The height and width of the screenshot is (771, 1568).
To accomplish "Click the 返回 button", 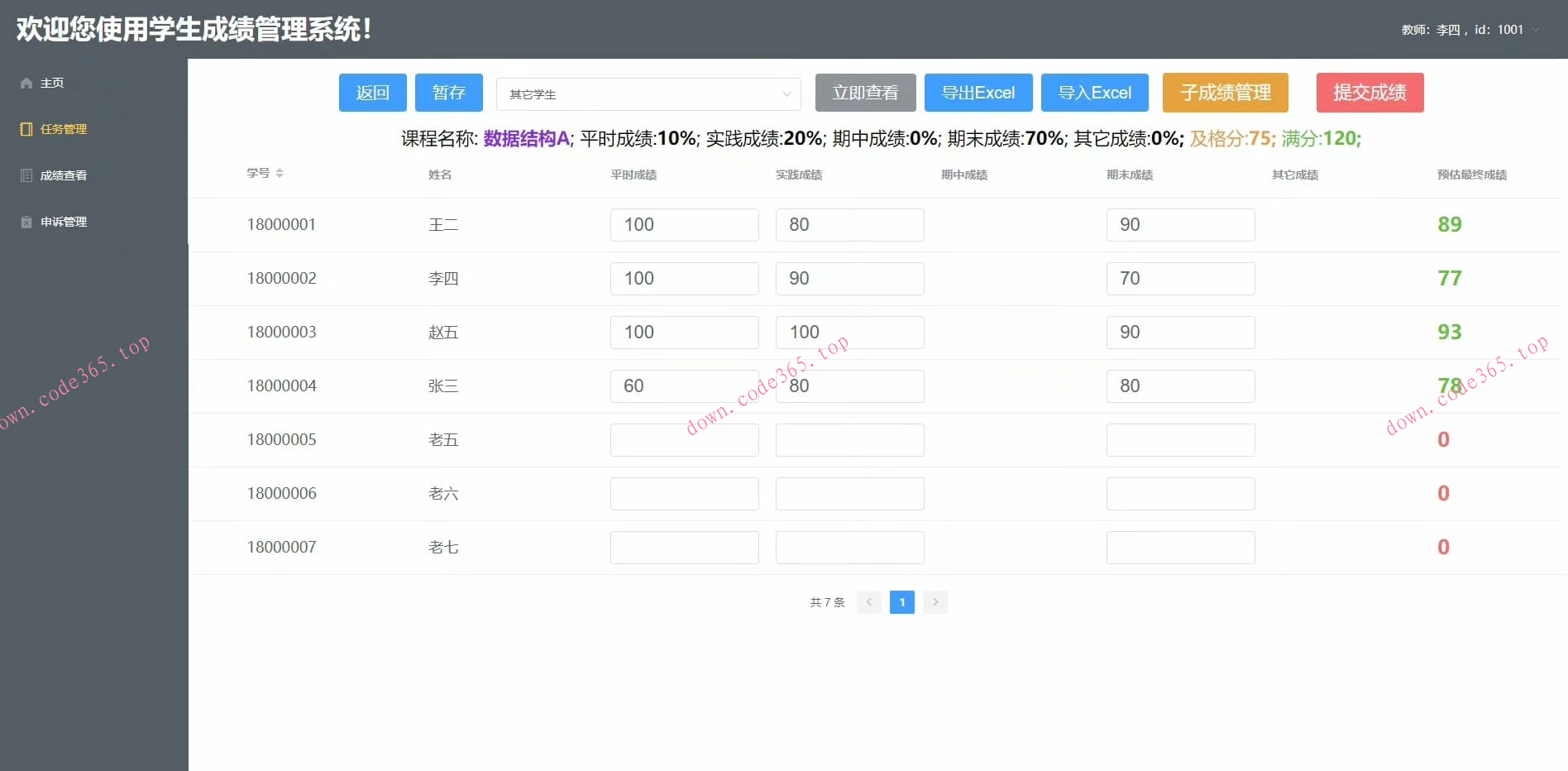I will (x=372, y=93).
